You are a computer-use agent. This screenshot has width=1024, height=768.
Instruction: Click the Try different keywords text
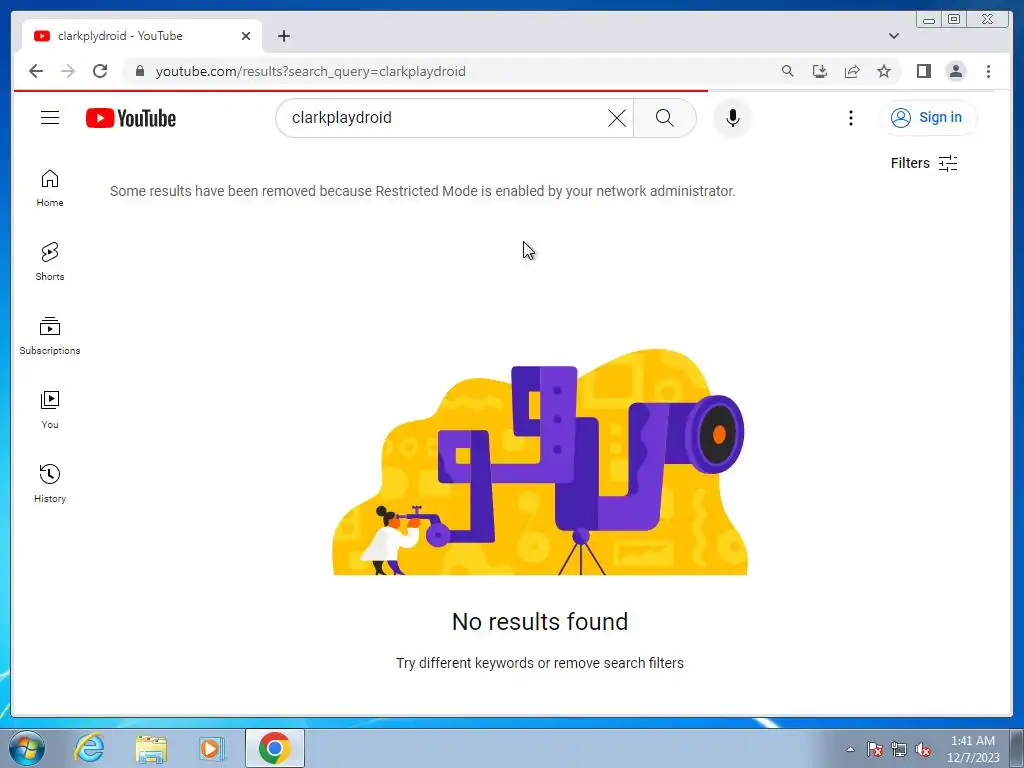540,663
